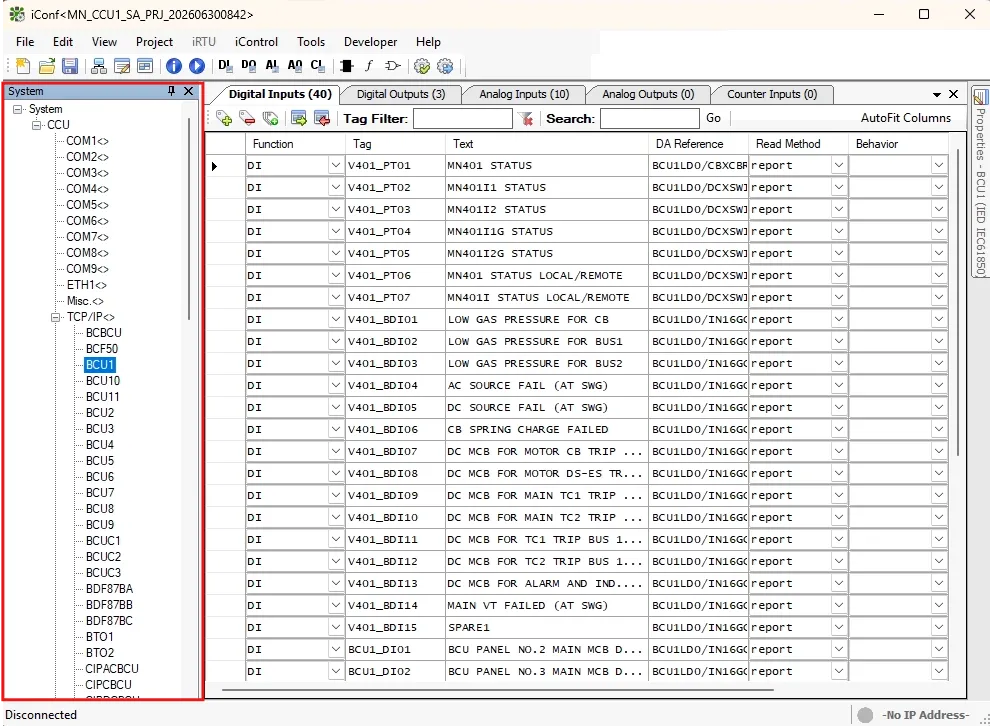Screen dimensions: 990x726
Task: Select BCU10 in the system tree
Action: (103, 381)
